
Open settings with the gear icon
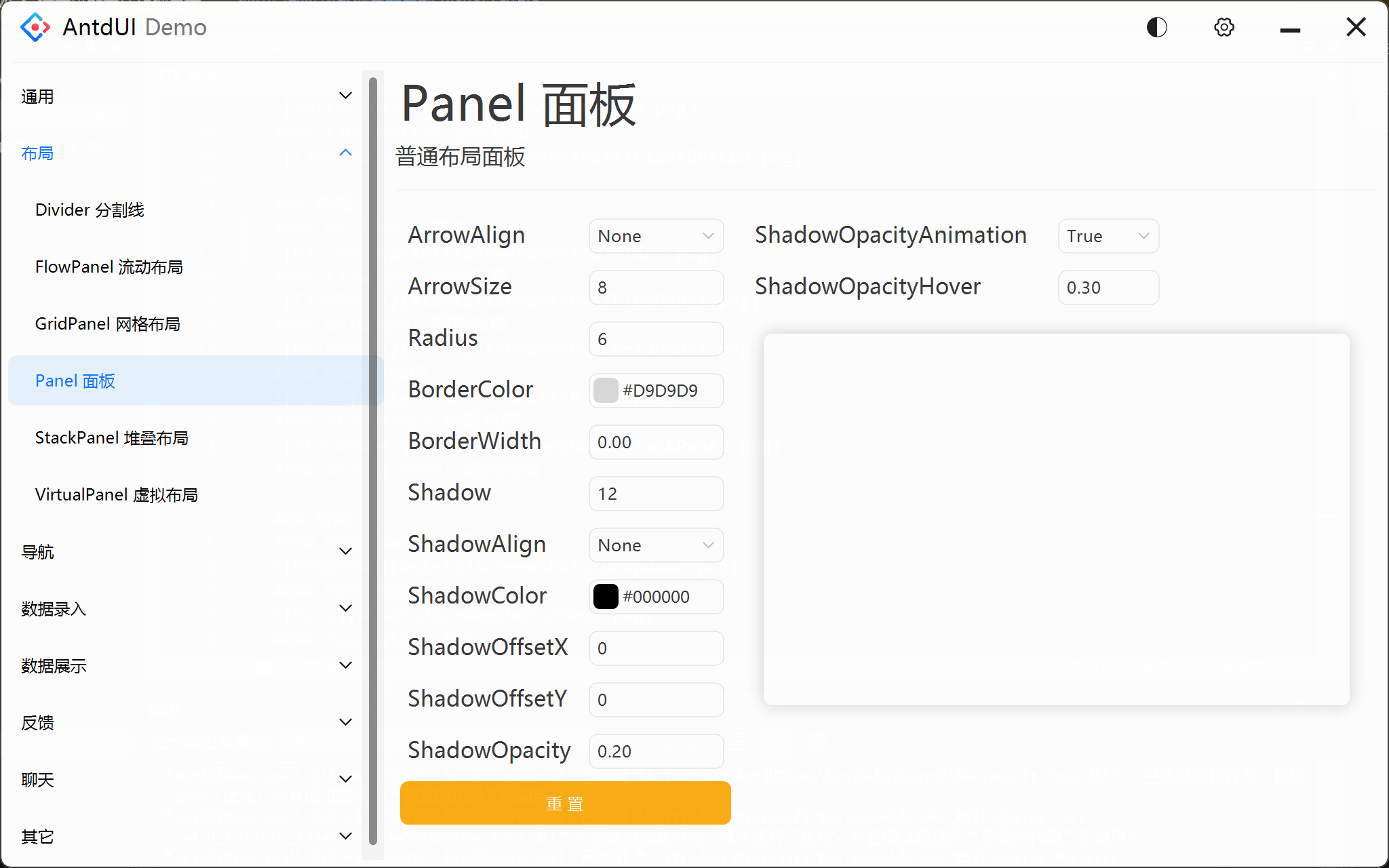point(1224,27)
